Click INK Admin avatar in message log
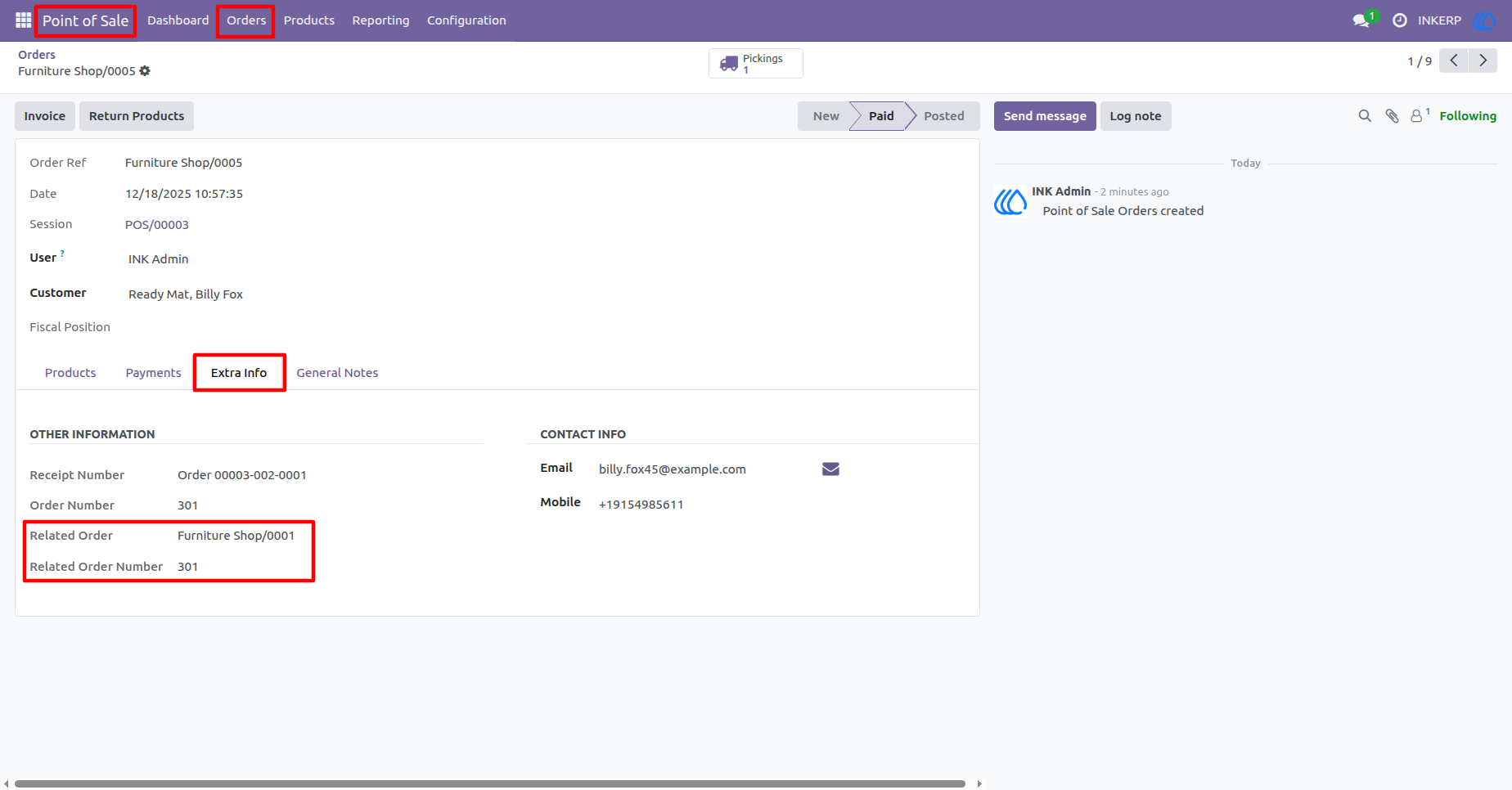1512x790 pixels. tap(1010, 201)
